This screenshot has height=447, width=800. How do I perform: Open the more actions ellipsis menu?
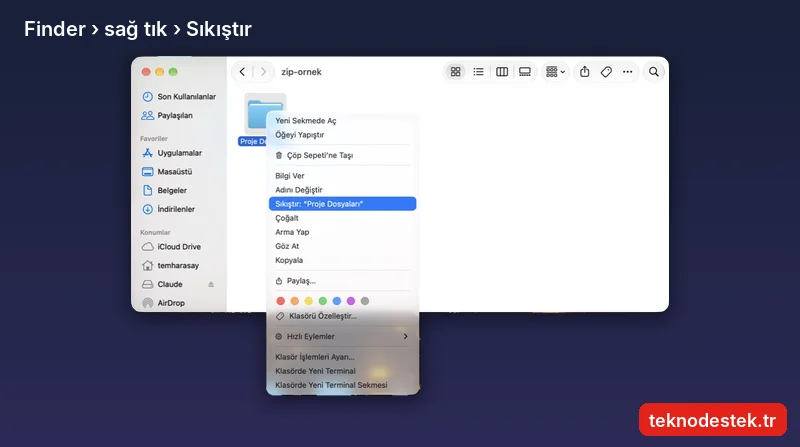(x=628, y=72)
